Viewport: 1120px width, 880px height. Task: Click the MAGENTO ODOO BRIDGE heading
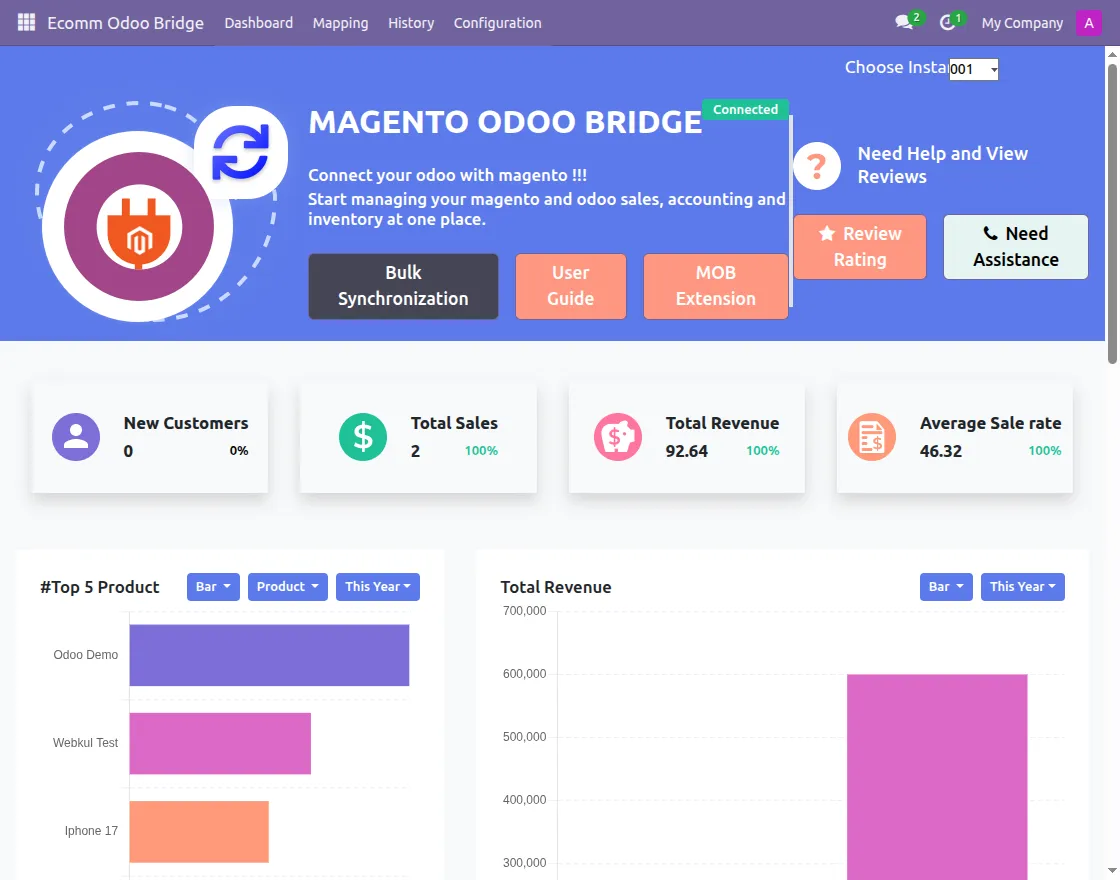(505, 122)
